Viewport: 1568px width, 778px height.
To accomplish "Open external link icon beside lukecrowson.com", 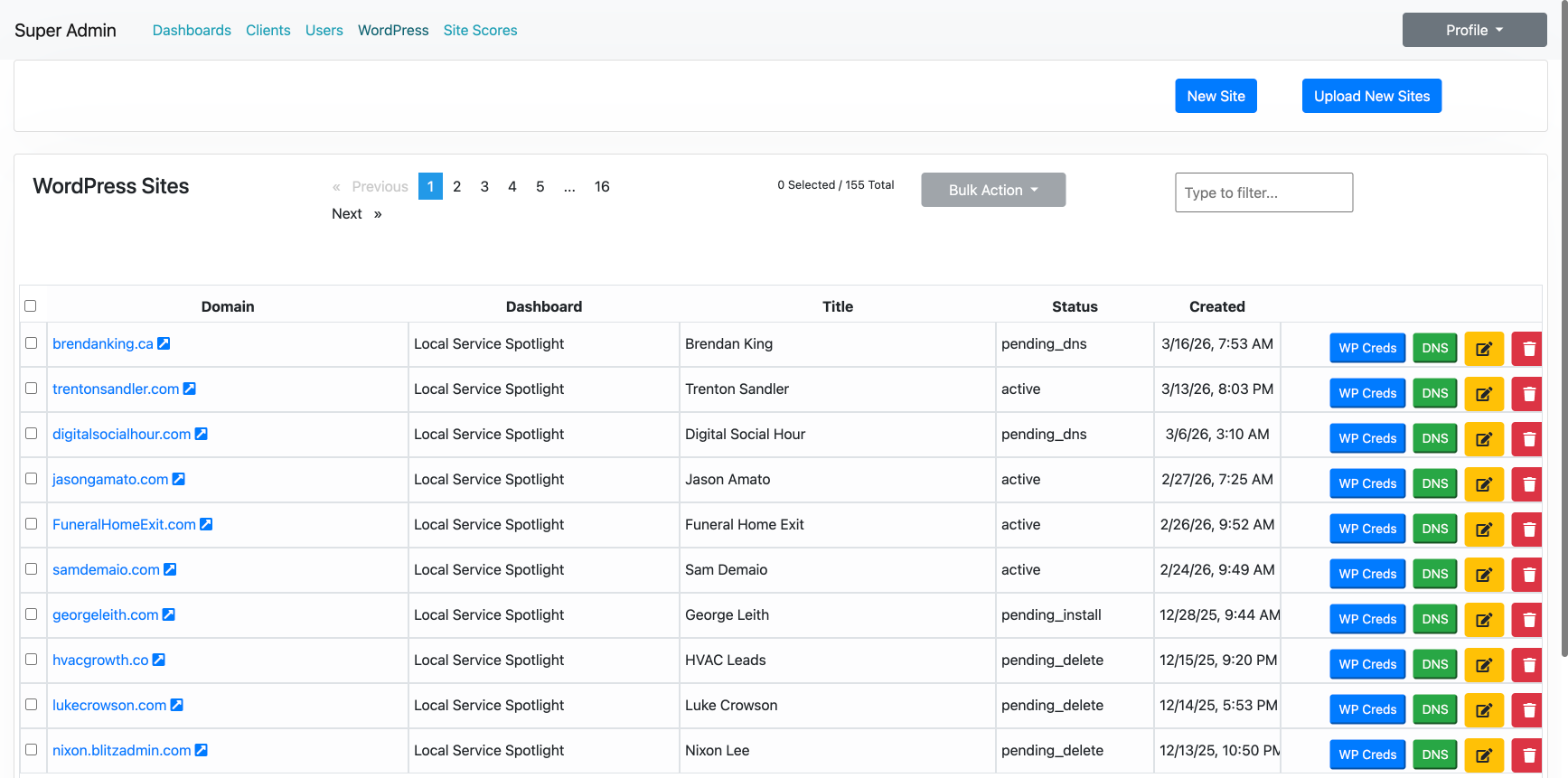I will click(177, 705).
